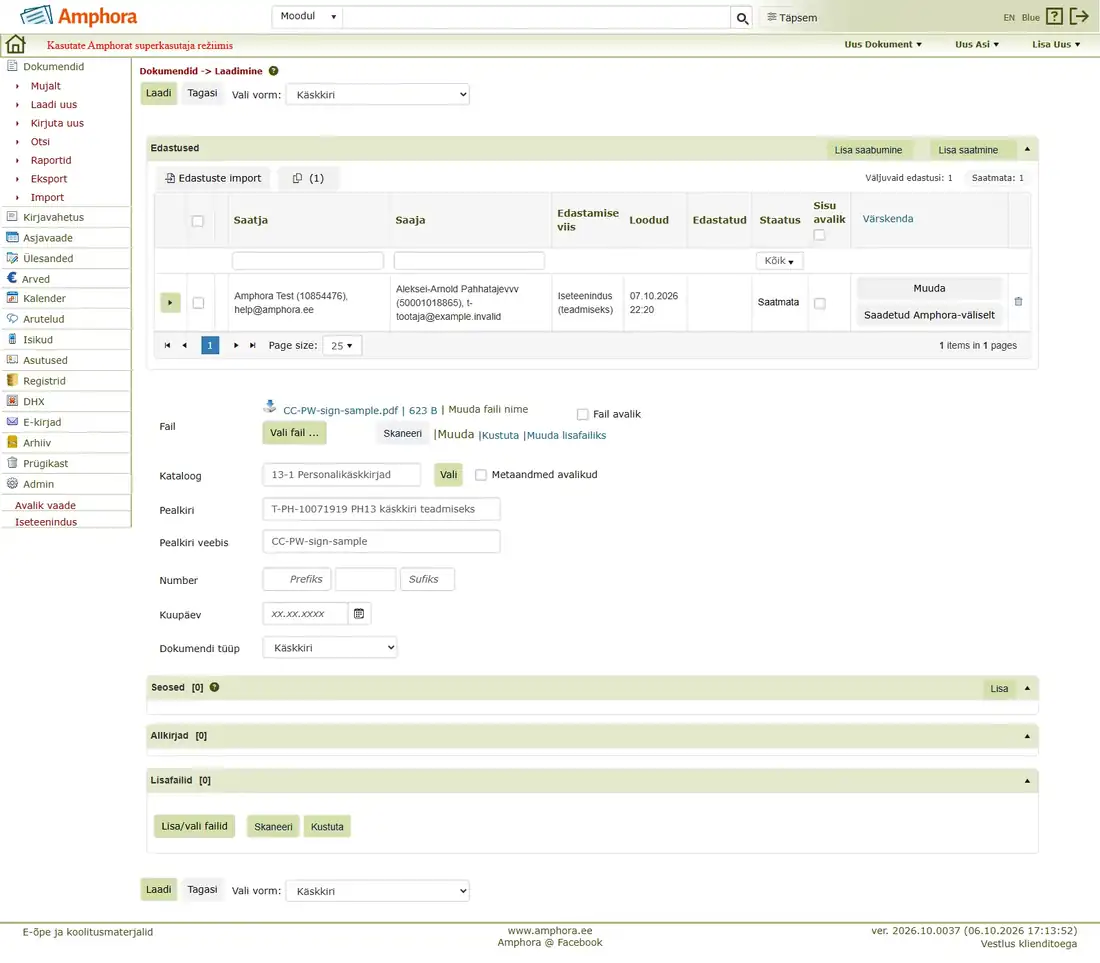
Task: Open Kirjavahetus in the sidebar
Action: 53,217
